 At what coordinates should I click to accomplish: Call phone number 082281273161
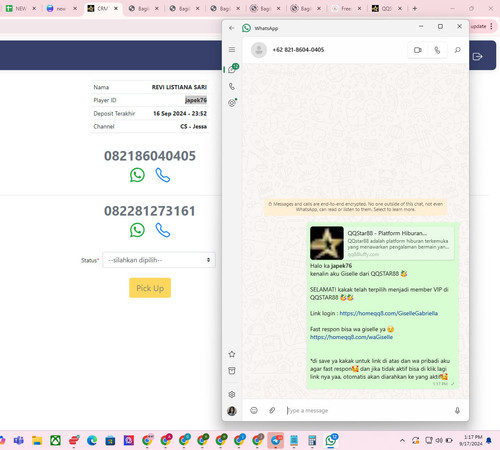point(163,230)
